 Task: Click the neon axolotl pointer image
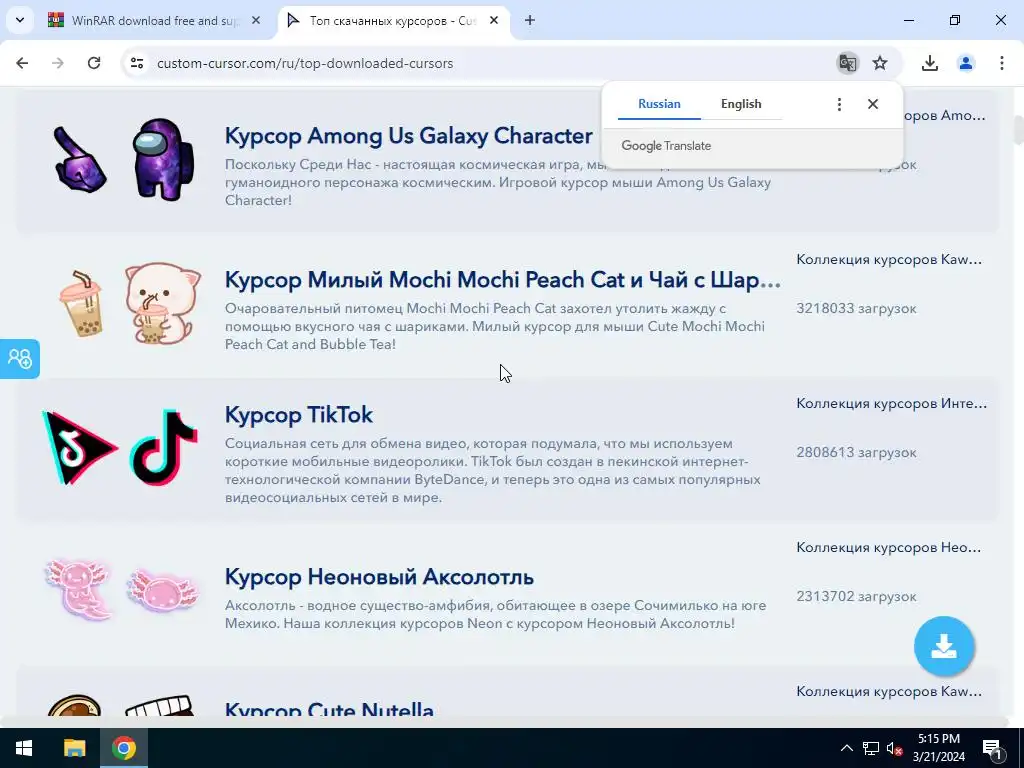pos(79,588)
